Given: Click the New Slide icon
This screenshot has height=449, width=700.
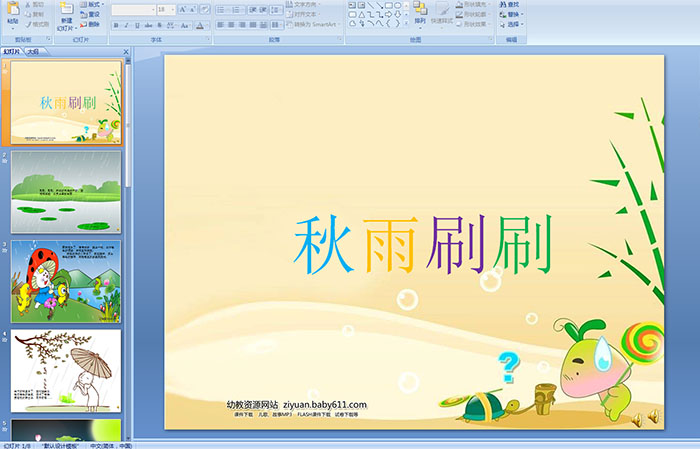Looking at the screenshot, I should pyautogui.click(x=67, y=8).
